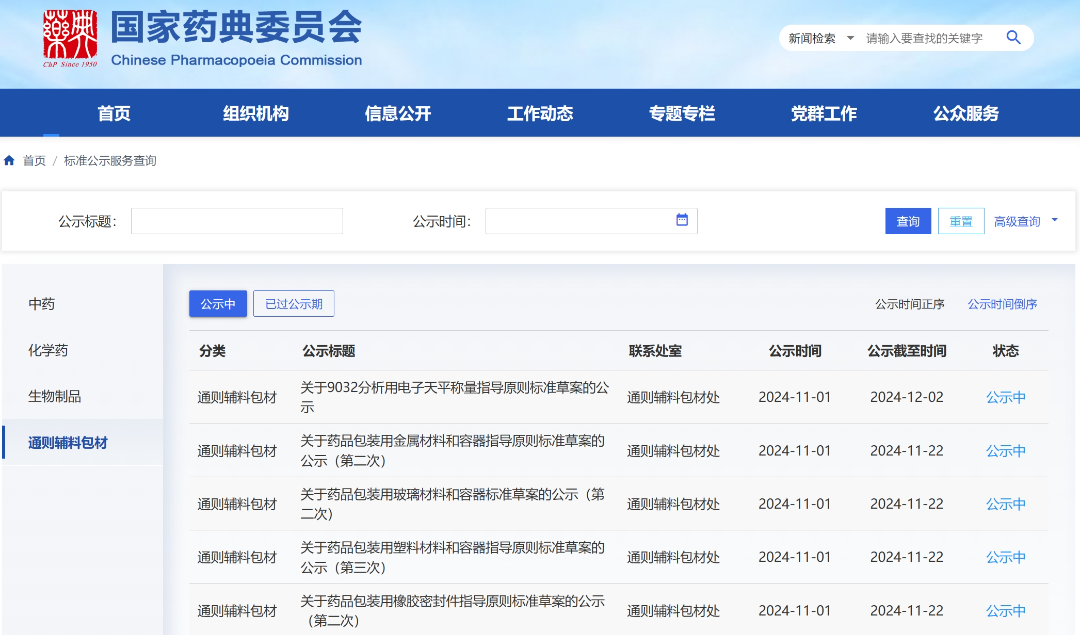Open the 首页 main navigation item
Viewport: 1080px width, 635px height.
tap(114, 114)
